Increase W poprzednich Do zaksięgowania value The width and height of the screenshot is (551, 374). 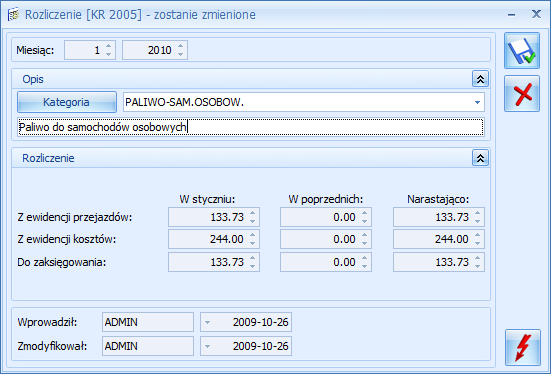point(364,258)
